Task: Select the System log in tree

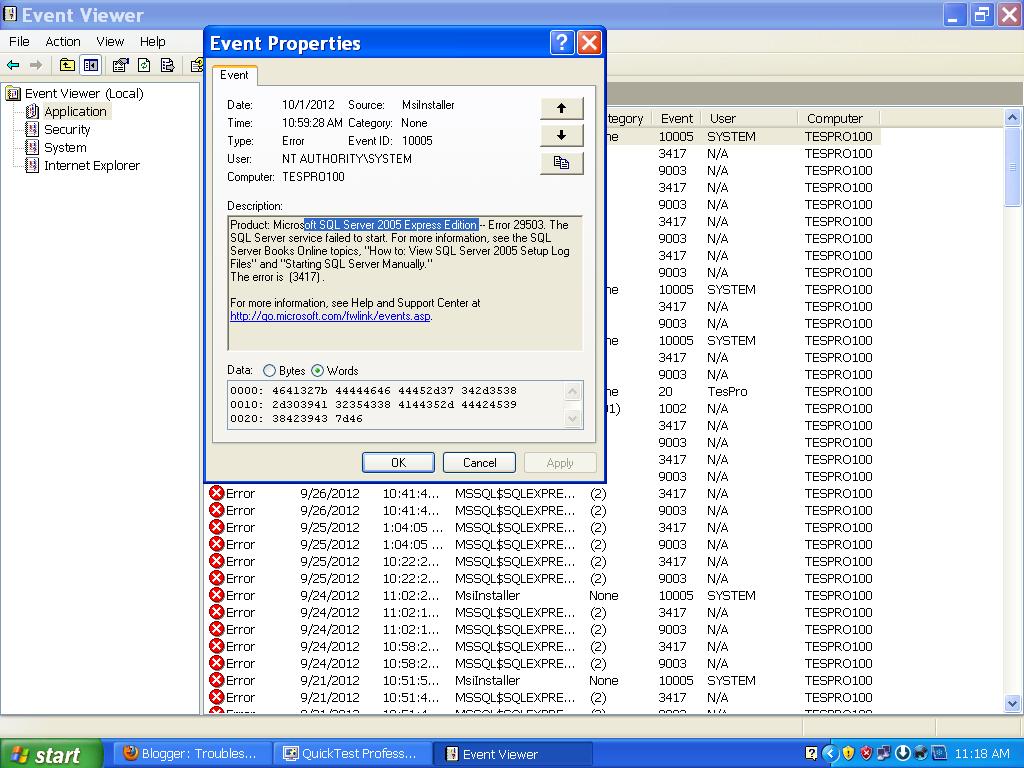Action: click(65, 148)
